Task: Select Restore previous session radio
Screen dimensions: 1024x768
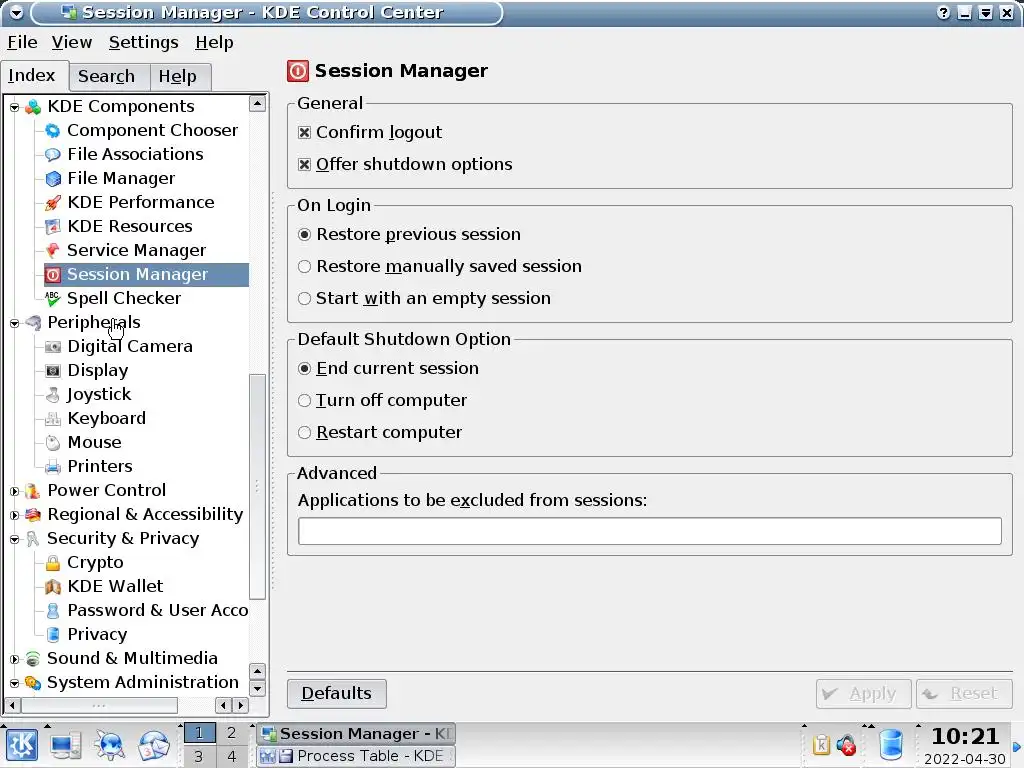Action: [304, 234]
